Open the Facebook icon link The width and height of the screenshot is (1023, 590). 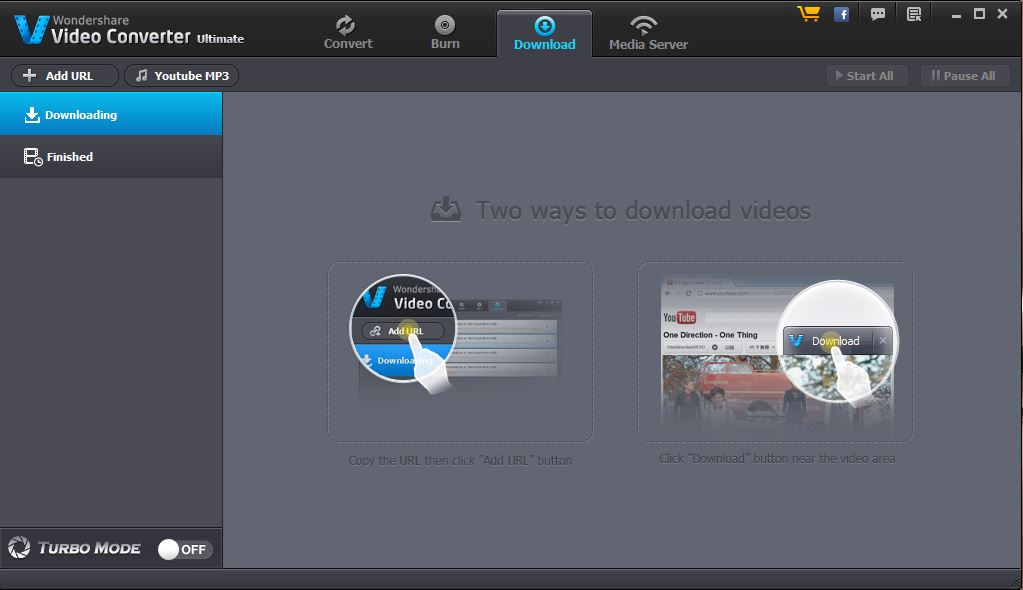[x=842, y=14]
